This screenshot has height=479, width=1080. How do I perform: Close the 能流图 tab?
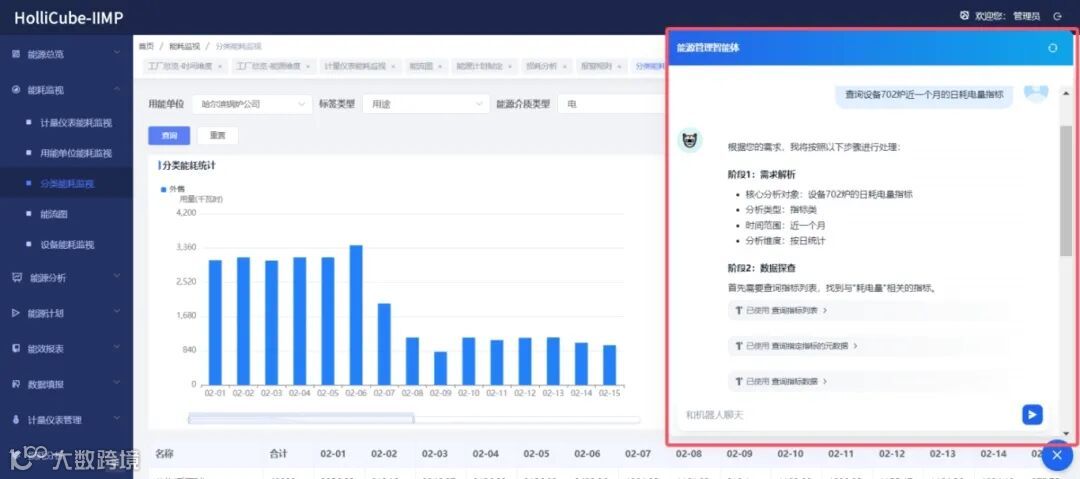point(439,66)
